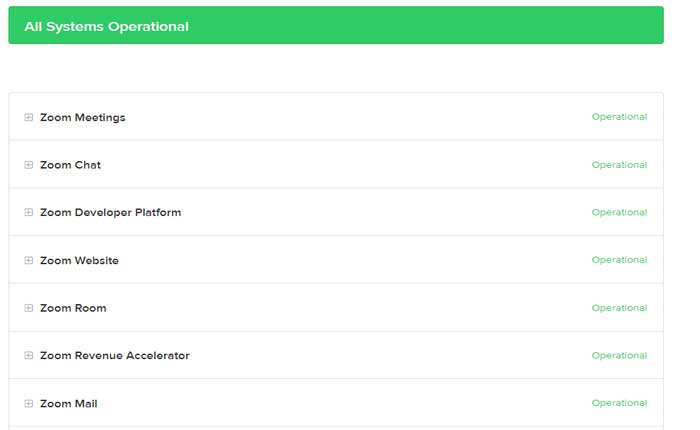Click the Zoom Developer Platform name
The height and width of the screenshot is (430, 700).
coord(110,213)
